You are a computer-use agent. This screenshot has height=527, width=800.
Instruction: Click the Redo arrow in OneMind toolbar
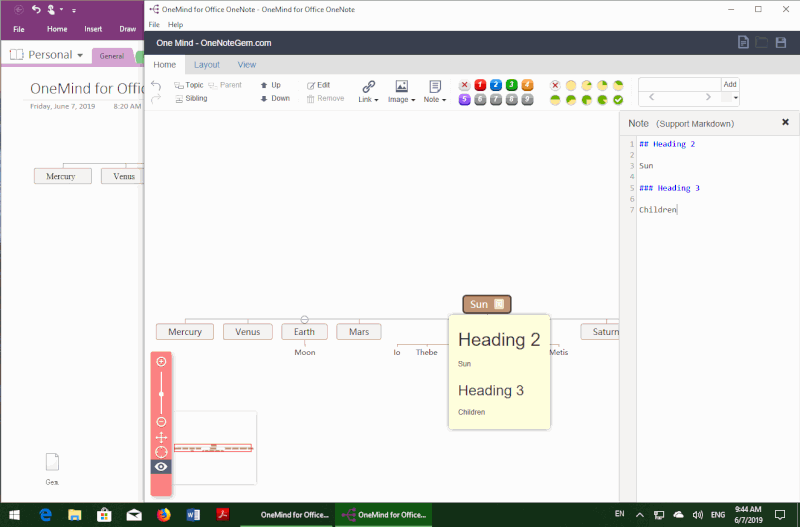click(x=156, y=98)
